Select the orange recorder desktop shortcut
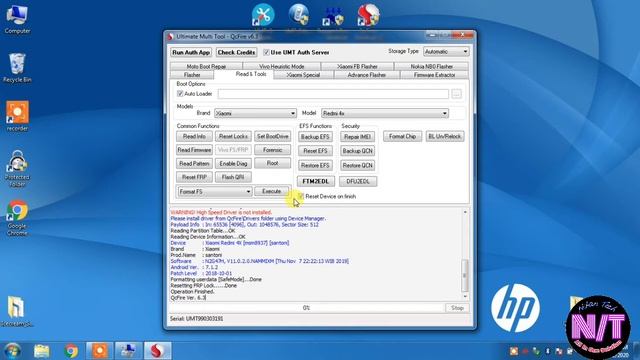Viewport: 640px width, 360px height. coord(17,116)
